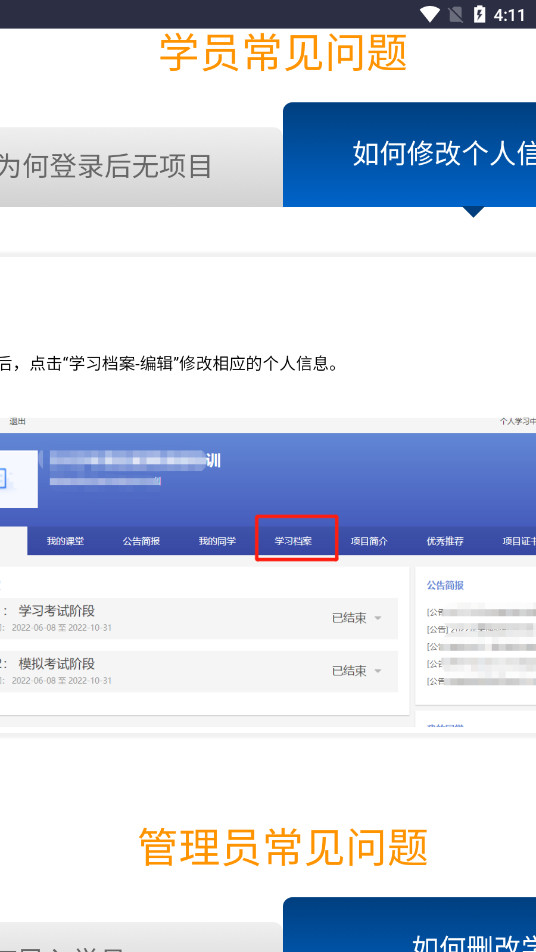Tap the Wi-Fi status icon
536x952 pixels.
(x=430, y=14)
